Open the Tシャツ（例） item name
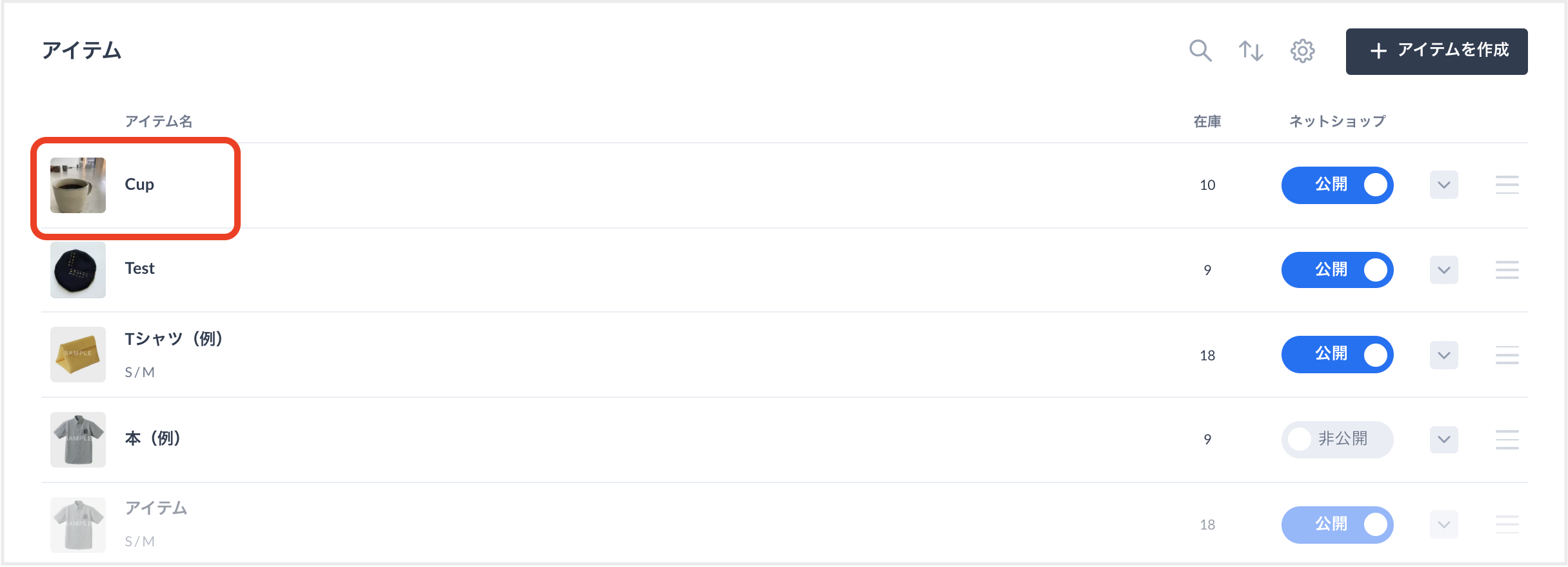Image resolution: width=1568 pixels, height=567 pixels. click(174, 339)
